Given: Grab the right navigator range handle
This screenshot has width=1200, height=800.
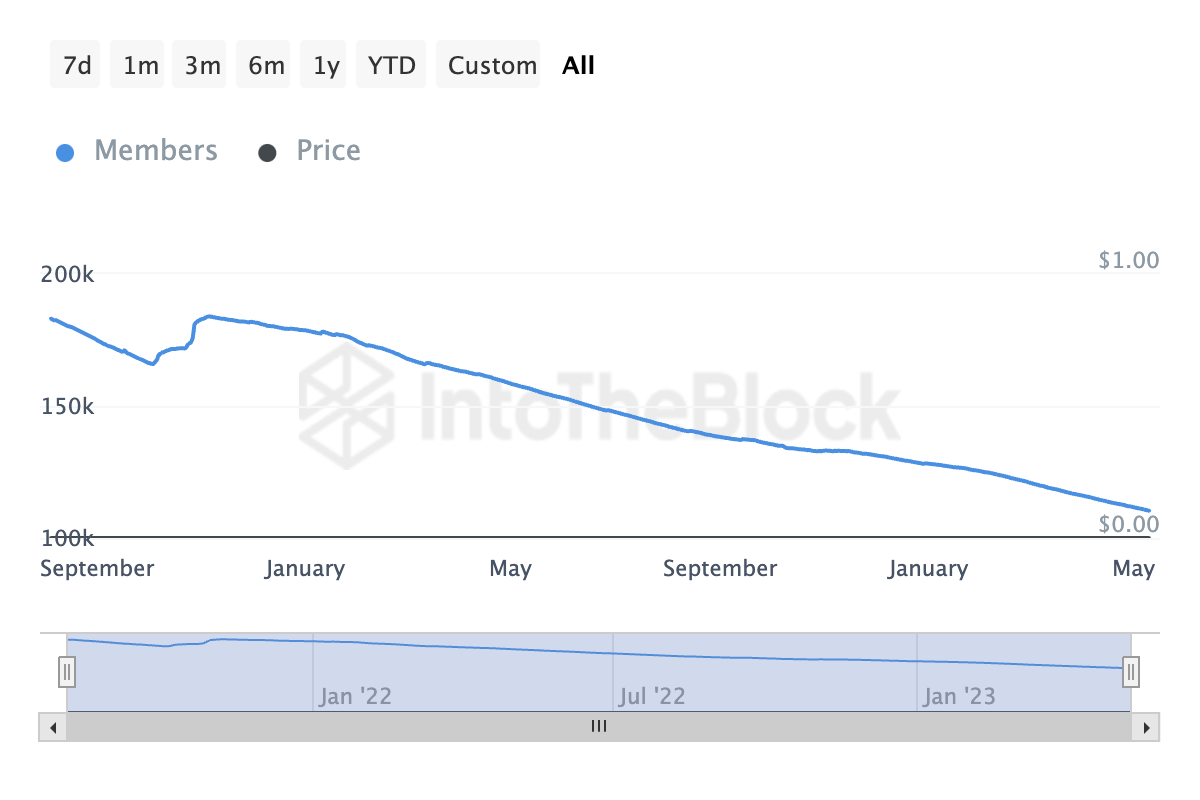Looking at the screenshot, I should 1131,672.
